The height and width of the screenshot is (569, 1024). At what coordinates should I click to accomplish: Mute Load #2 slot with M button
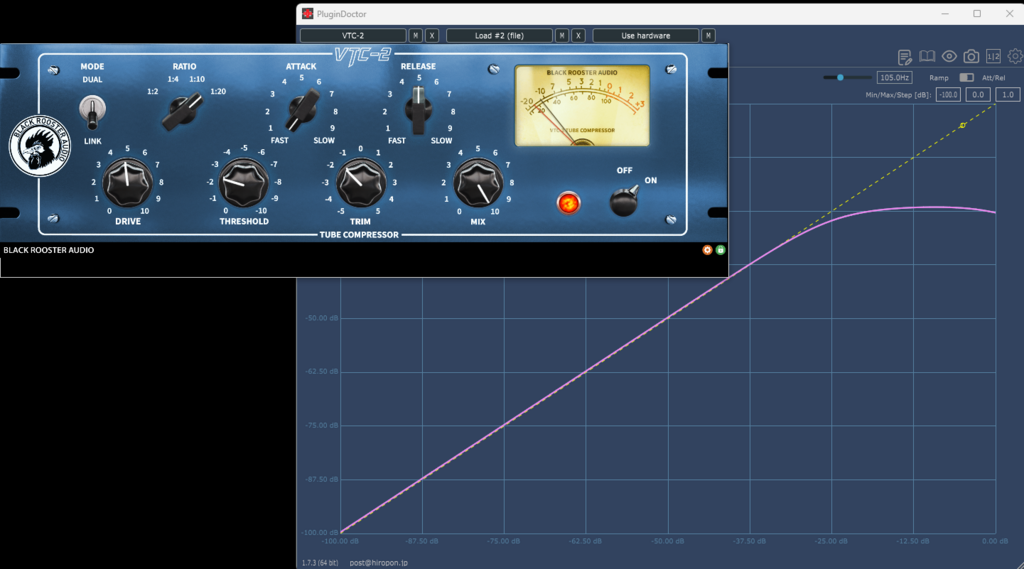point(562,36)
